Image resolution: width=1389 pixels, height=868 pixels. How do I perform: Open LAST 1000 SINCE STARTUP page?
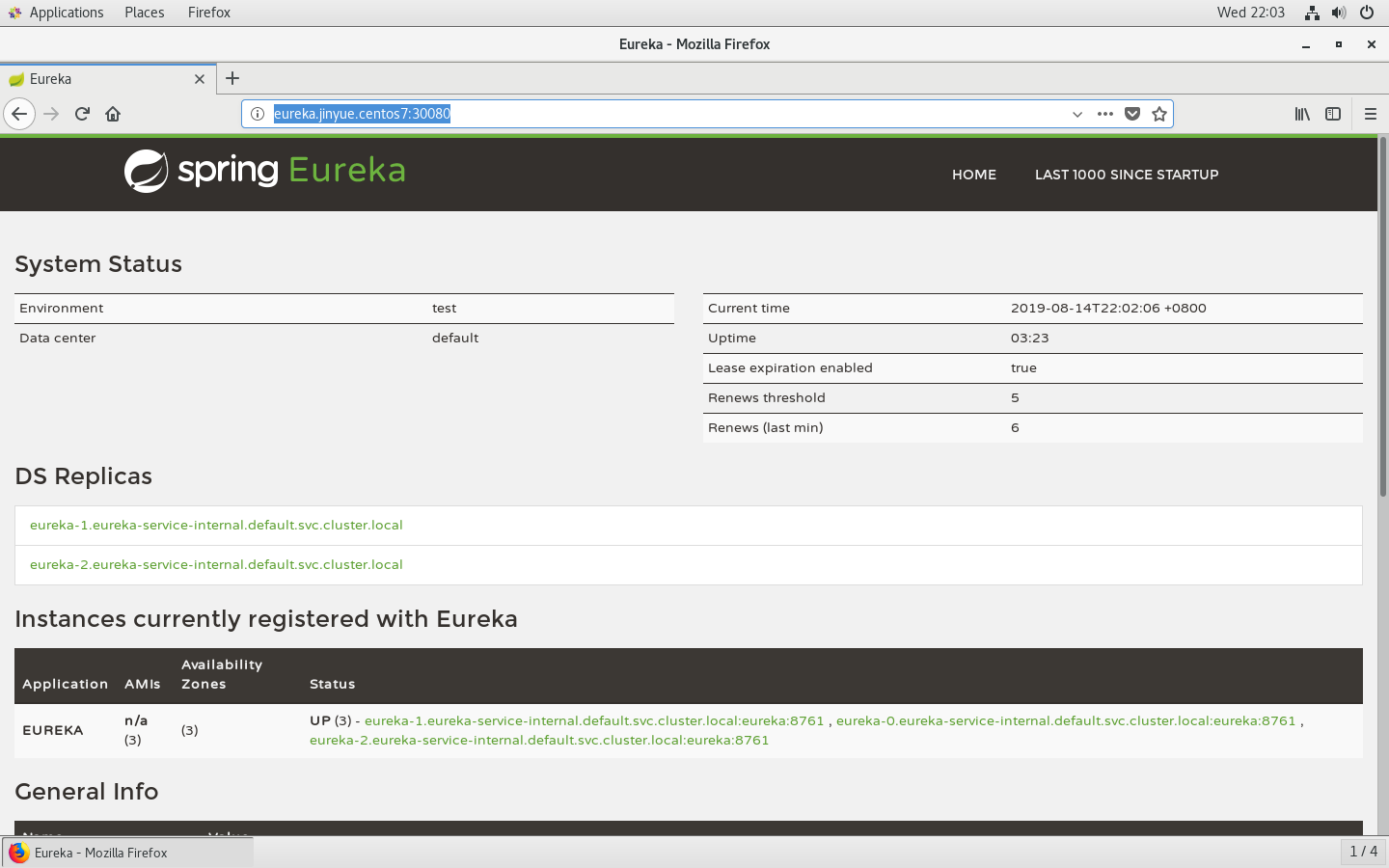point(1127,175)
